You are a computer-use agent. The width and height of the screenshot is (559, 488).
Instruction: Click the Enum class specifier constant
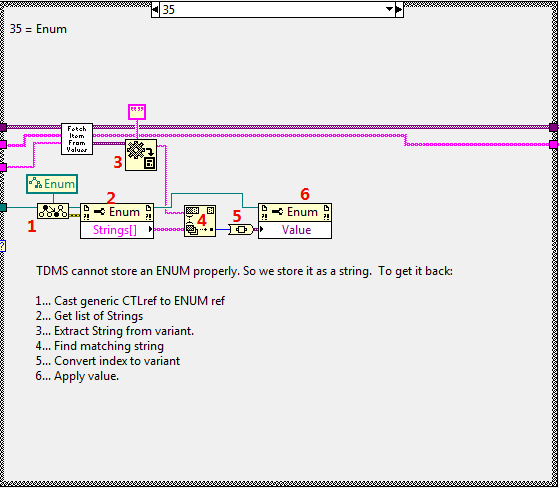pos(52,184)
